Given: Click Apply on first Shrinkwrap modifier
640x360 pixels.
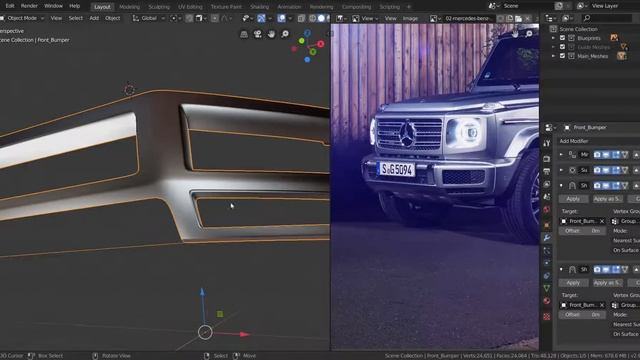Looking at the screenshot, I should tap(573, 199).
